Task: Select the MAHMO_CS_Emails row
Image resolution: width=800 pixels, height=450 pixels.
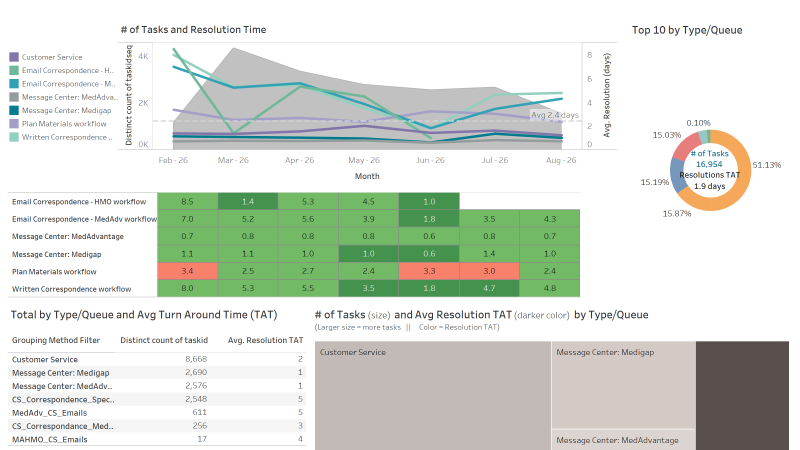Action: click(x=157, y=439)
